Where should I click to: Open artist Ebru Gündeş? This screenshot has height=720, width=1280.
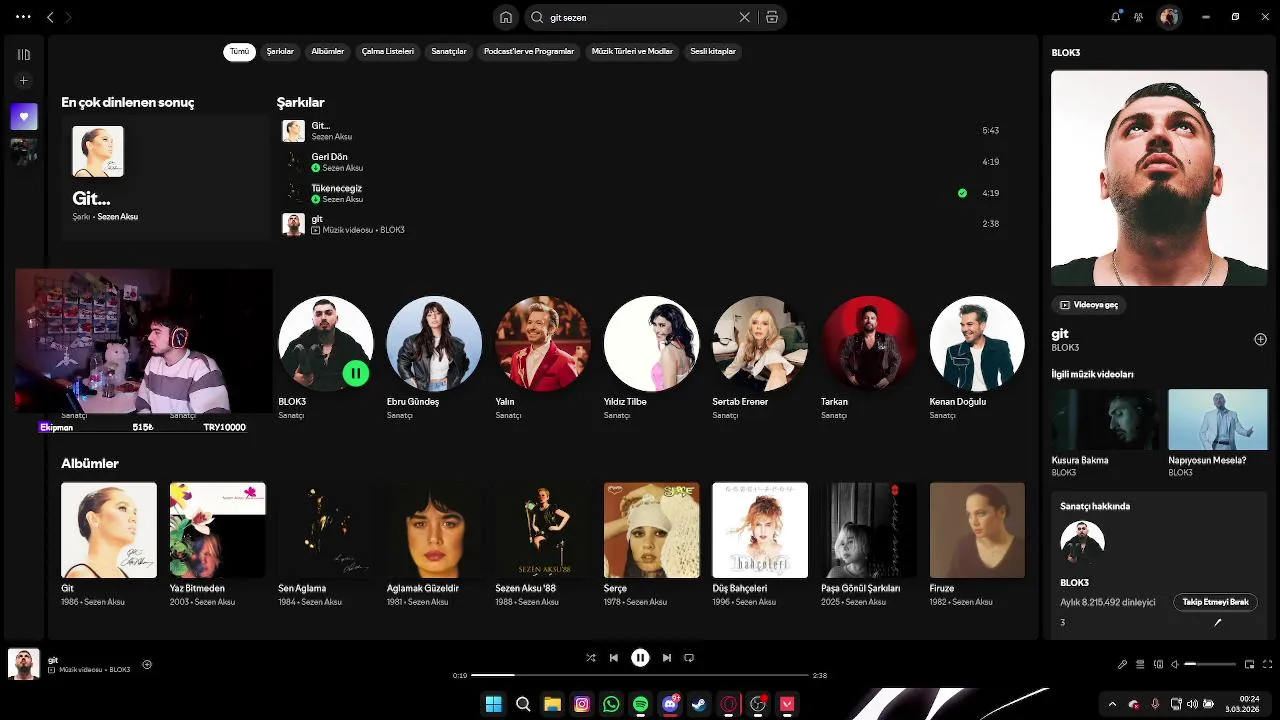coord(434,358)
